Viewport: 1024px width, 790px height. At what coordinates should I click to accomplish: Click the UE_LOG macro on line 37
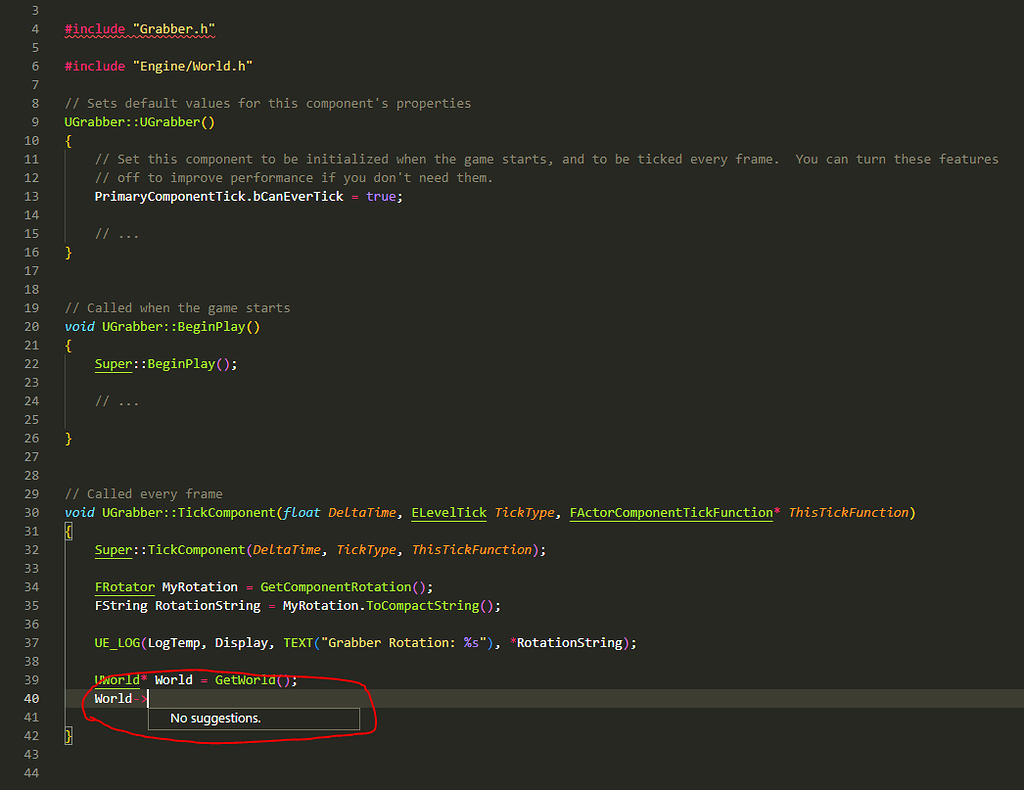pyautogui.click(x=118, y=643)
